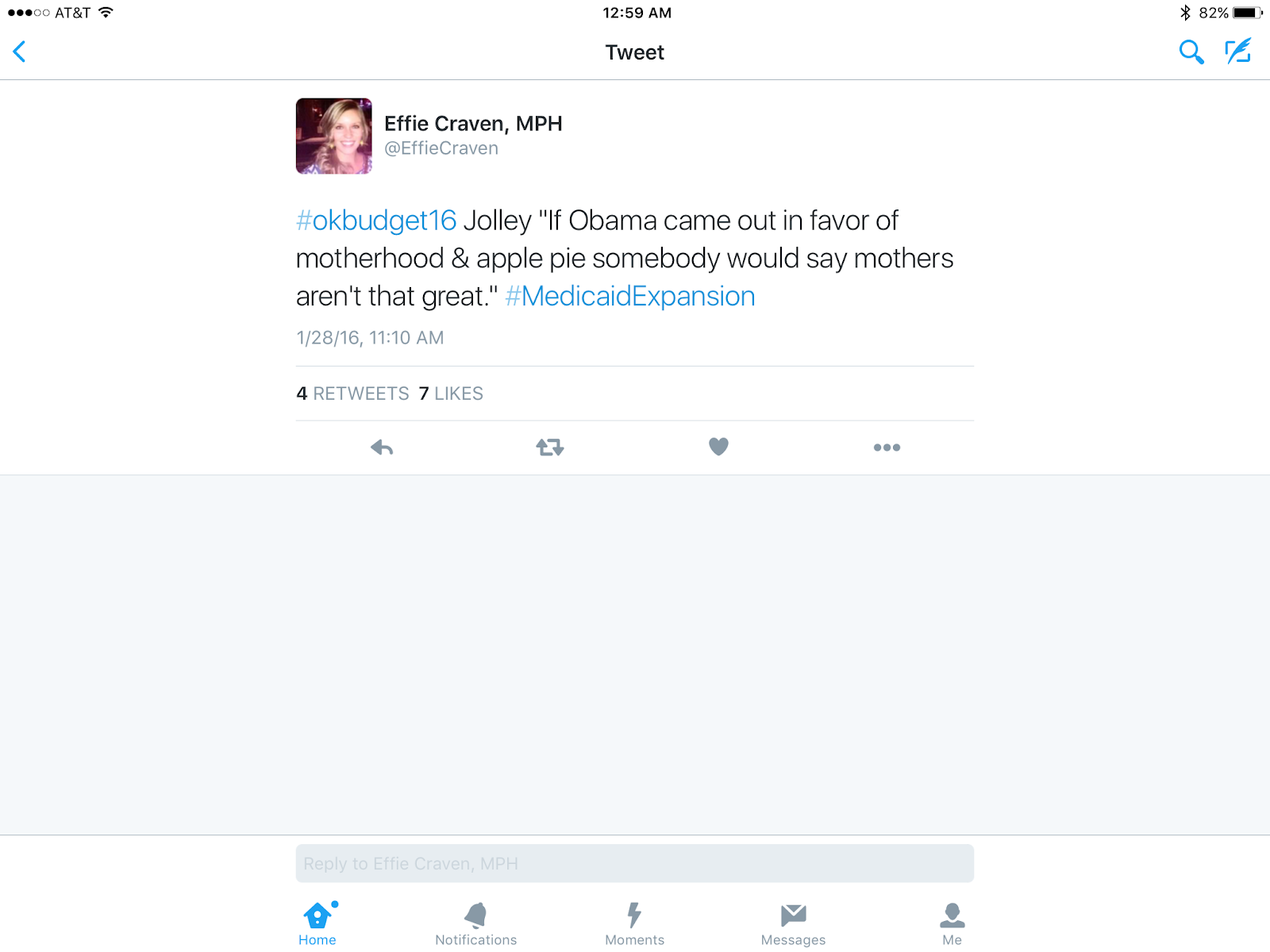Select the Me profile tab
The image size is (1270, 952).
pyautogui.click(x=952, y=924)
